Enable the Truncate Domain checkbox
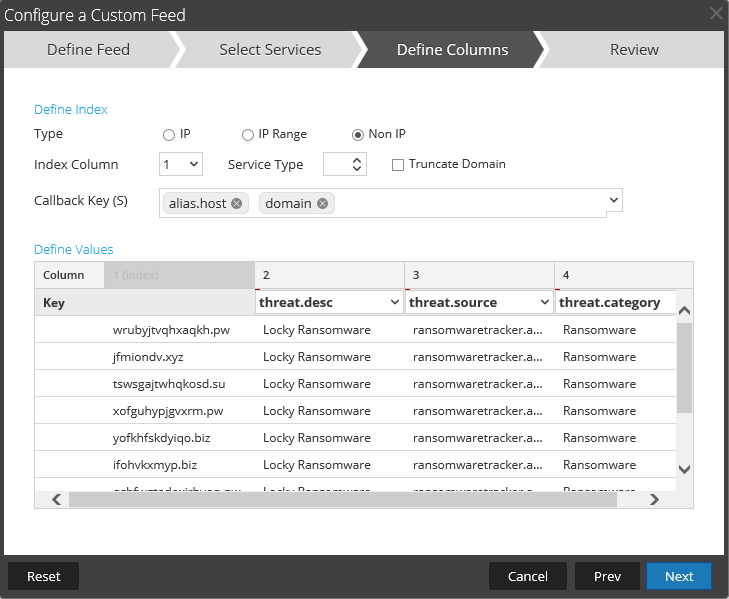729x599 pixels. [x=398, y=165]
